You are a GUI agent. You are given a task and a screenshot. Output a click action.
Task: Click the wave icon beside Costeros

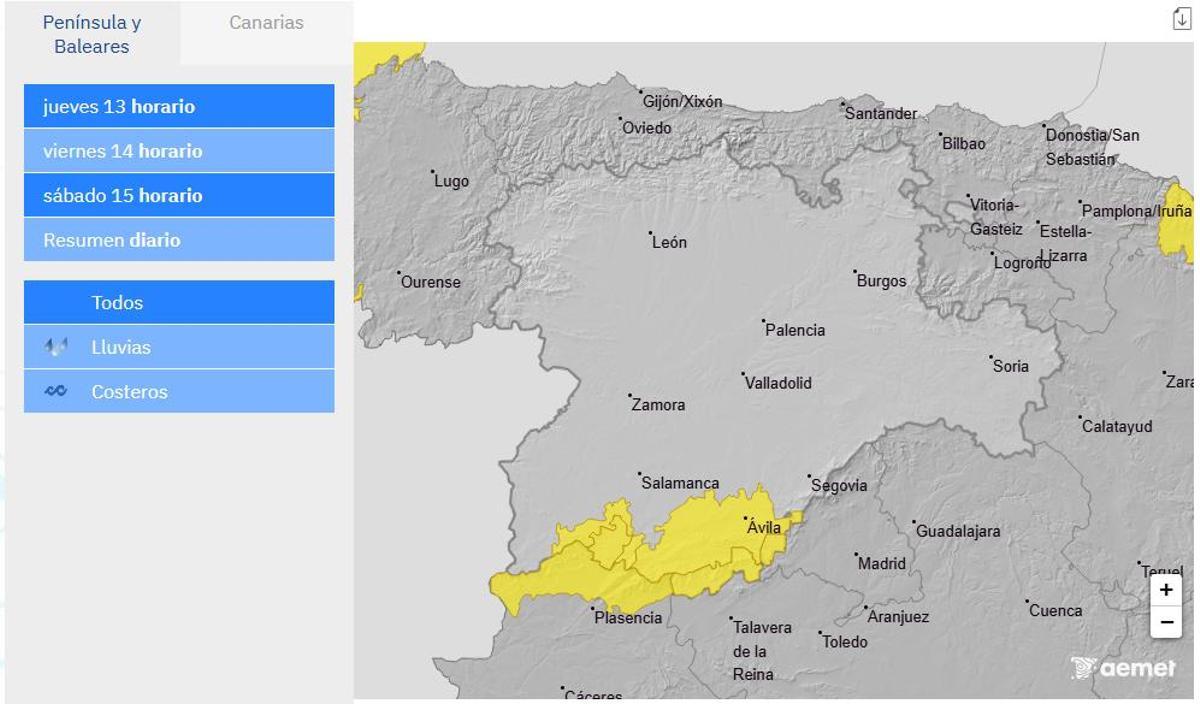point(57,391)
